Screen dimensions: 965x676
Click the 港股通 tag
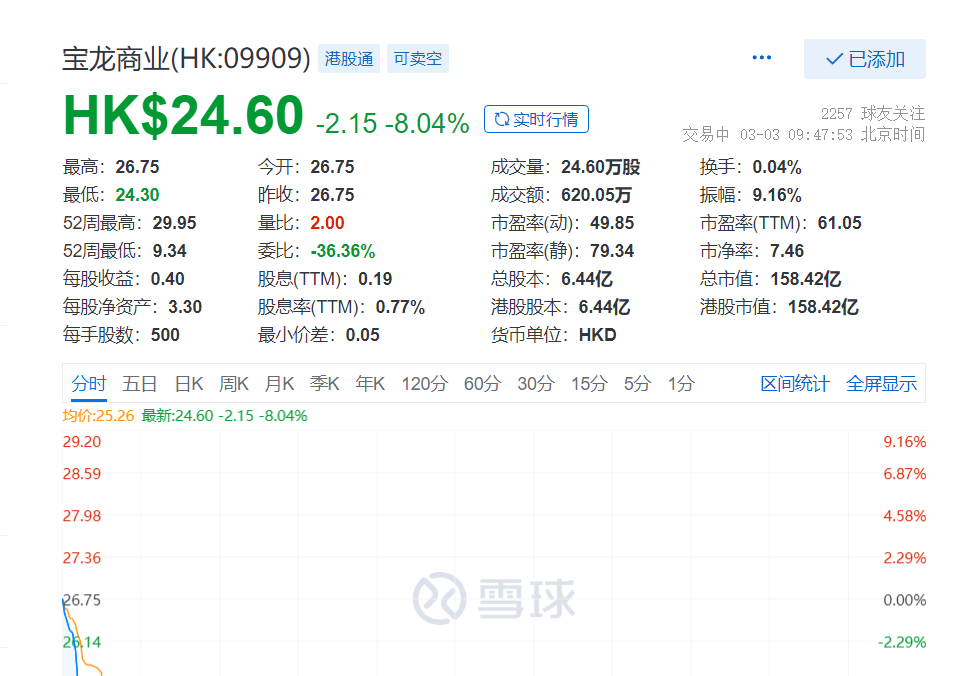[349, 59]
